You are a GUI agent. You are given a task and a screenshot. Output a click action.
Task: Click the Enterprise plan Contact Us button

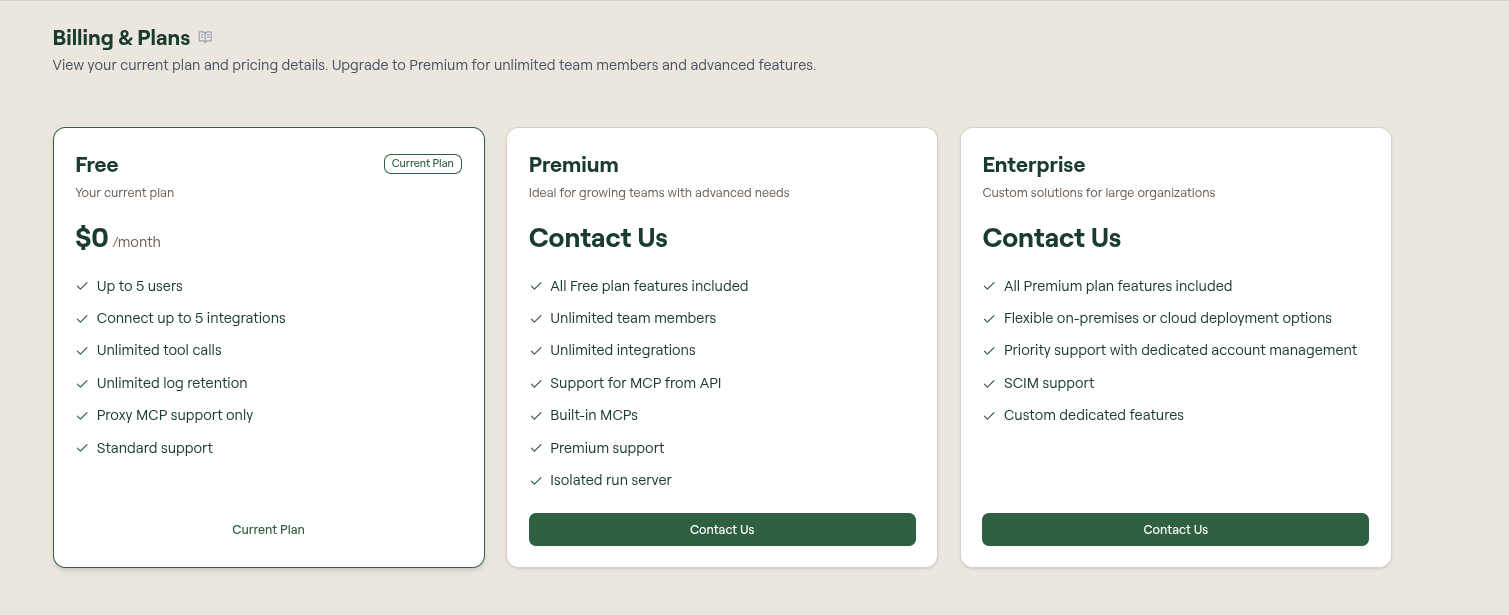click(1175, 530)
